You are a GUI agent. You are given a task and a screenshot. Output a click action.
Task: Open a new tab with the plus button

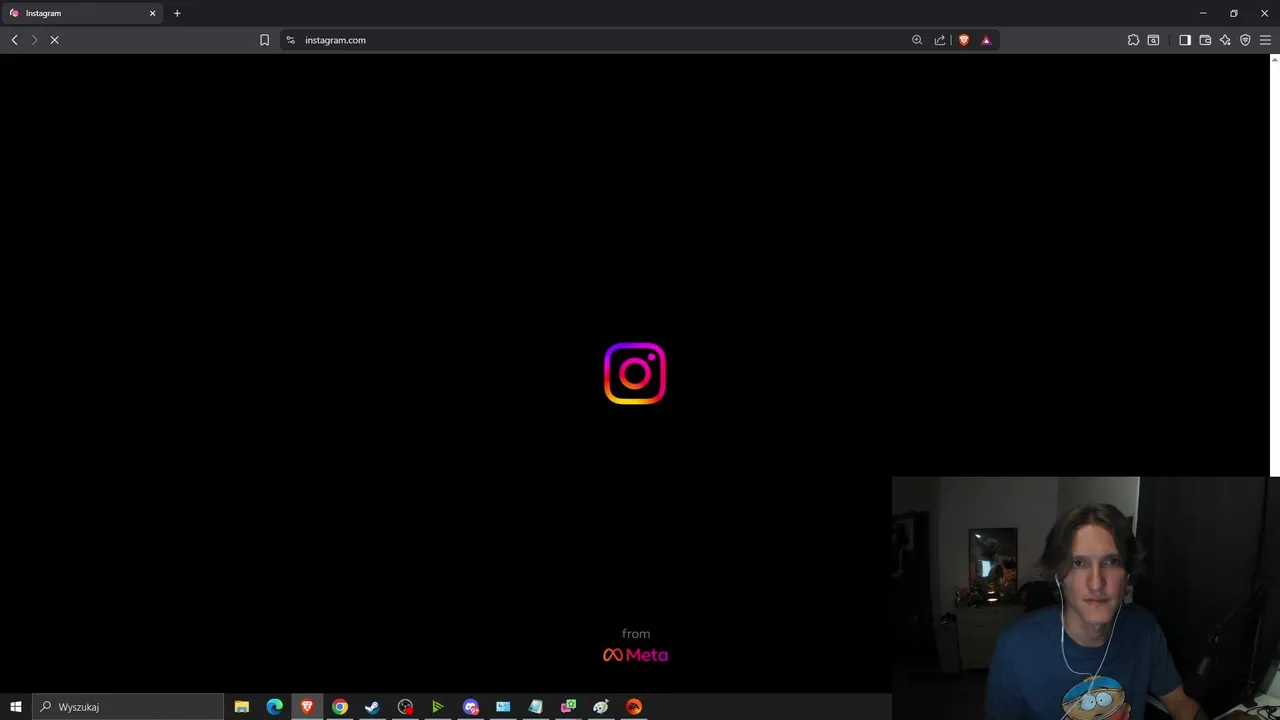(x=177, y=13)
